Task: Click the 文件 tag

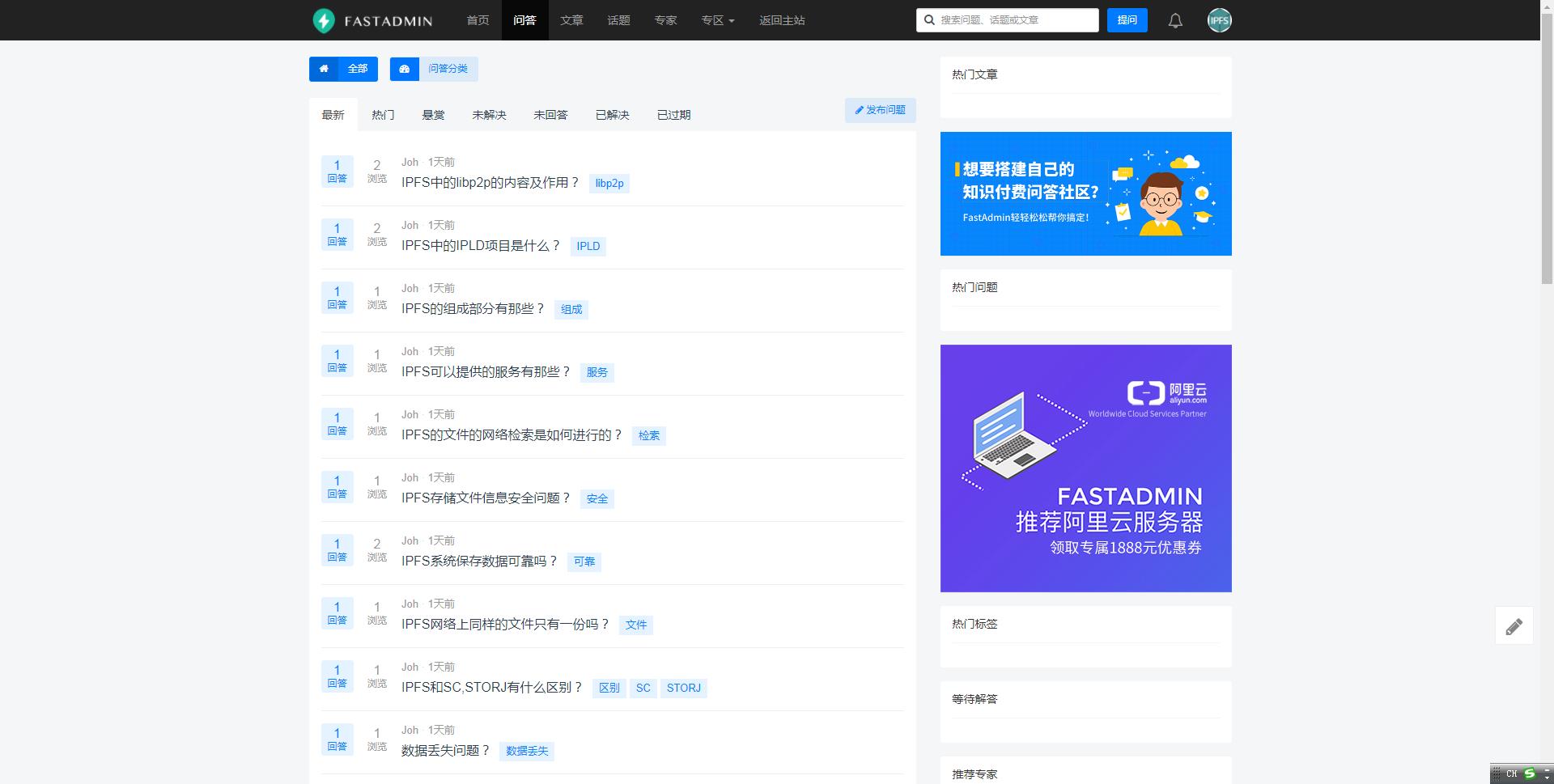Action: pos(636,625)
